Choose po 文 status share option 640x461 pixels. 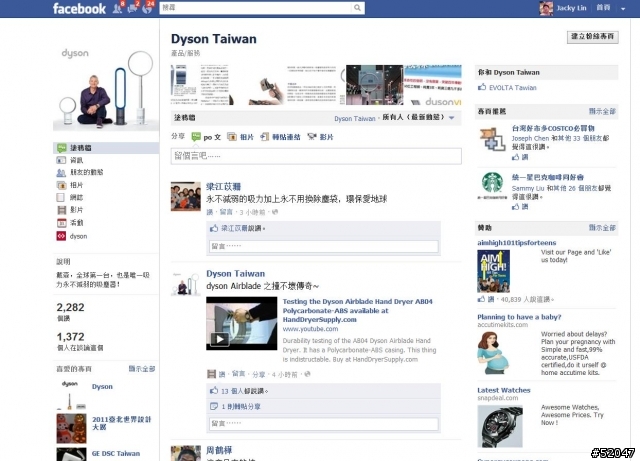[206, 137]
